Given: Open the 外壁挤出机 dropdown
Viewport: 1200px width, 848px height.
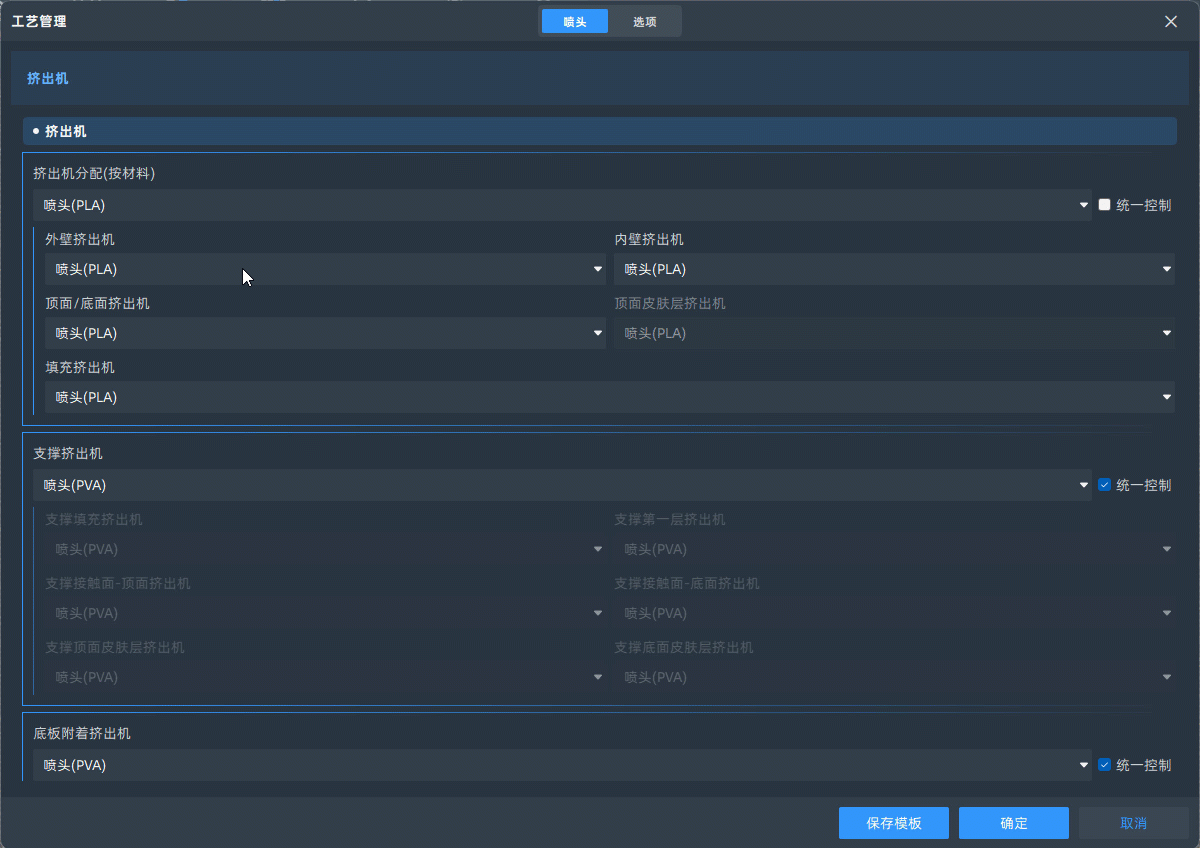Looking at the screenshot, I should pyautogui.click(x=597, y=269).
